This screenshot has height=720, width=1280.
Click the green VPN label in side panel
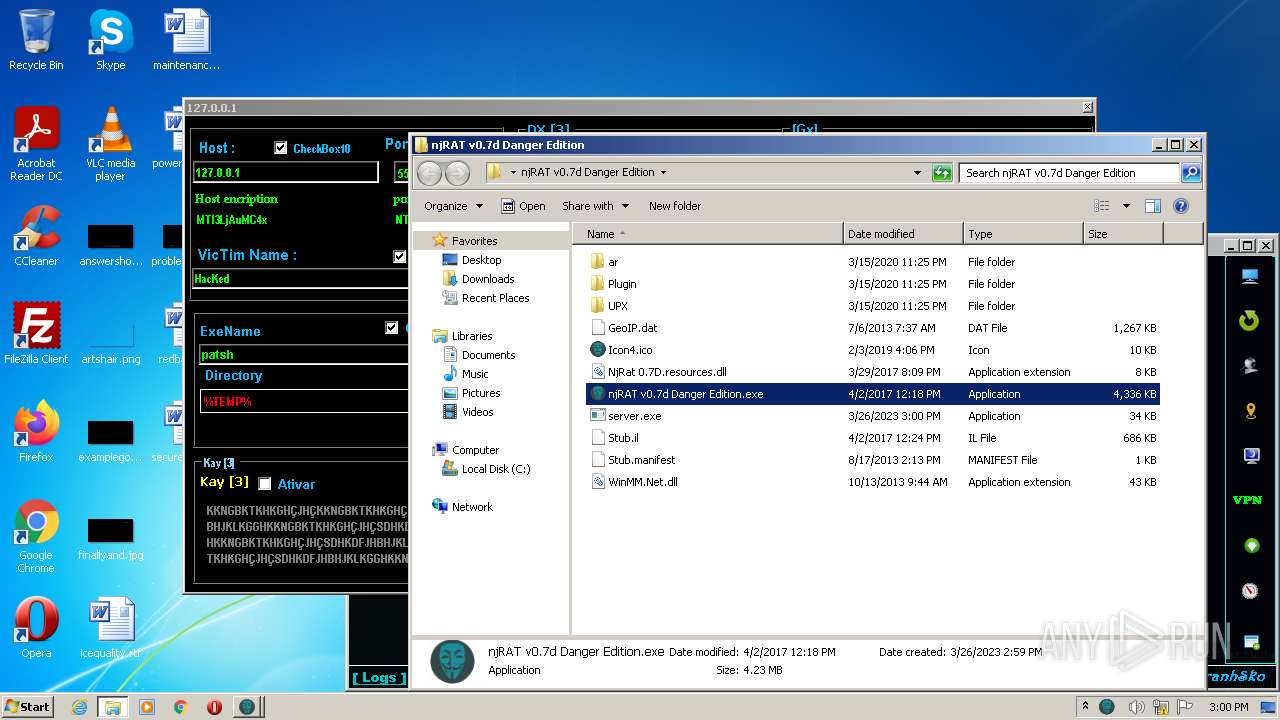[x=1248, y=500]
